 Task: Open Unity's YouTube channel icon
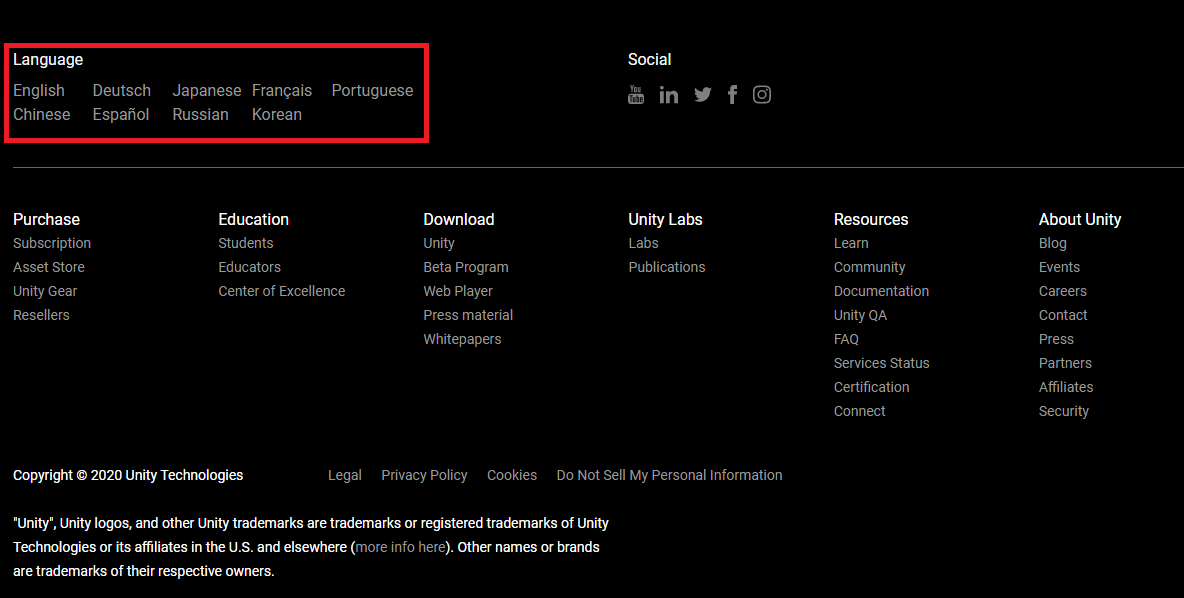click(636, 94)
